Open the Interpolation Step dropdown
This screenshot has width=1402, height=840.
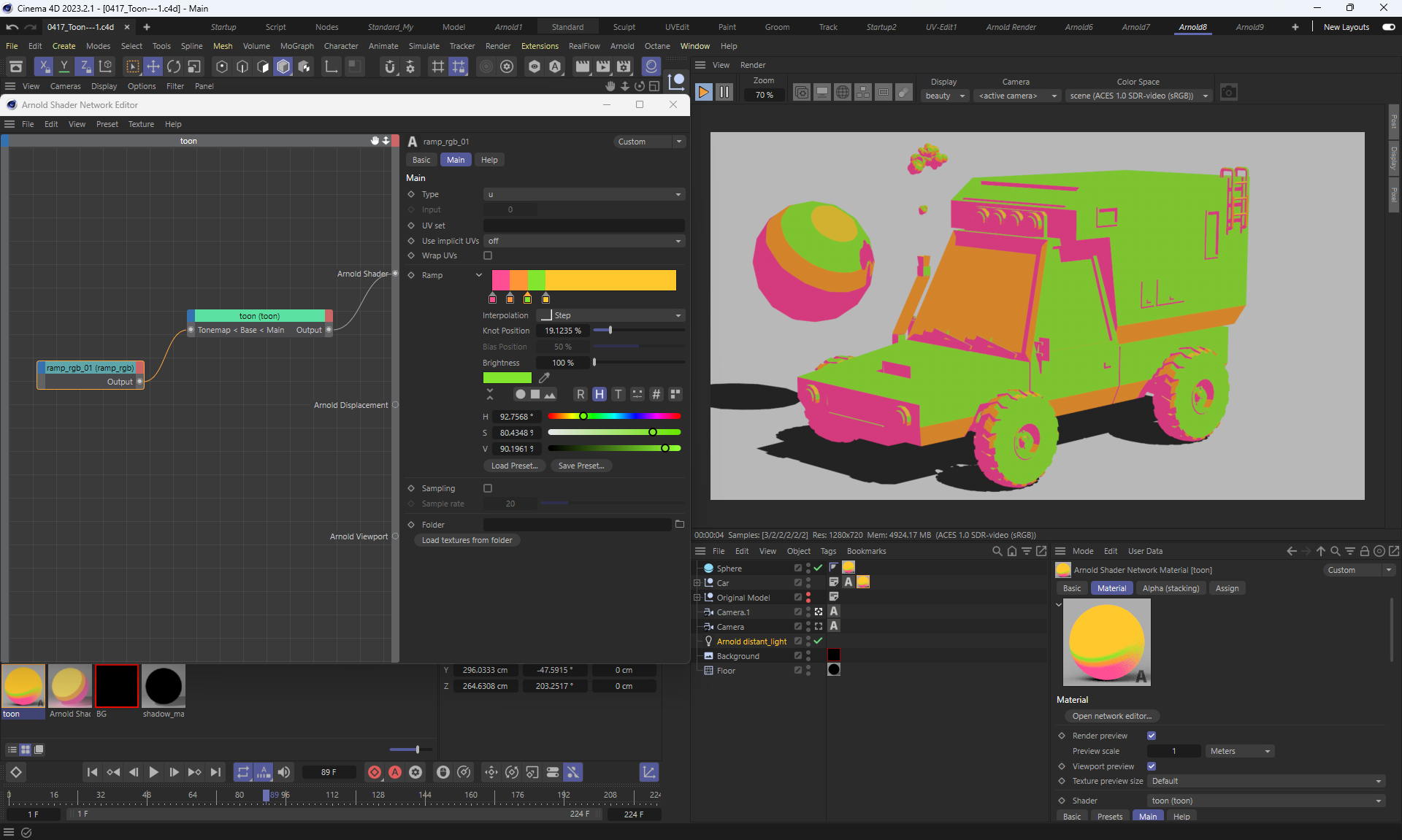(610, 315)
